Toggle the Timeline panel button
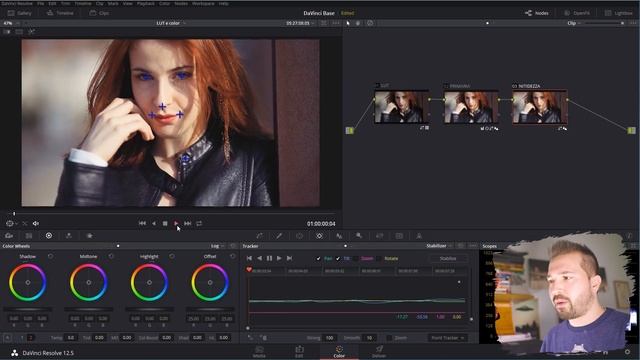Screen dimensions: 640x360 (60, 13)
